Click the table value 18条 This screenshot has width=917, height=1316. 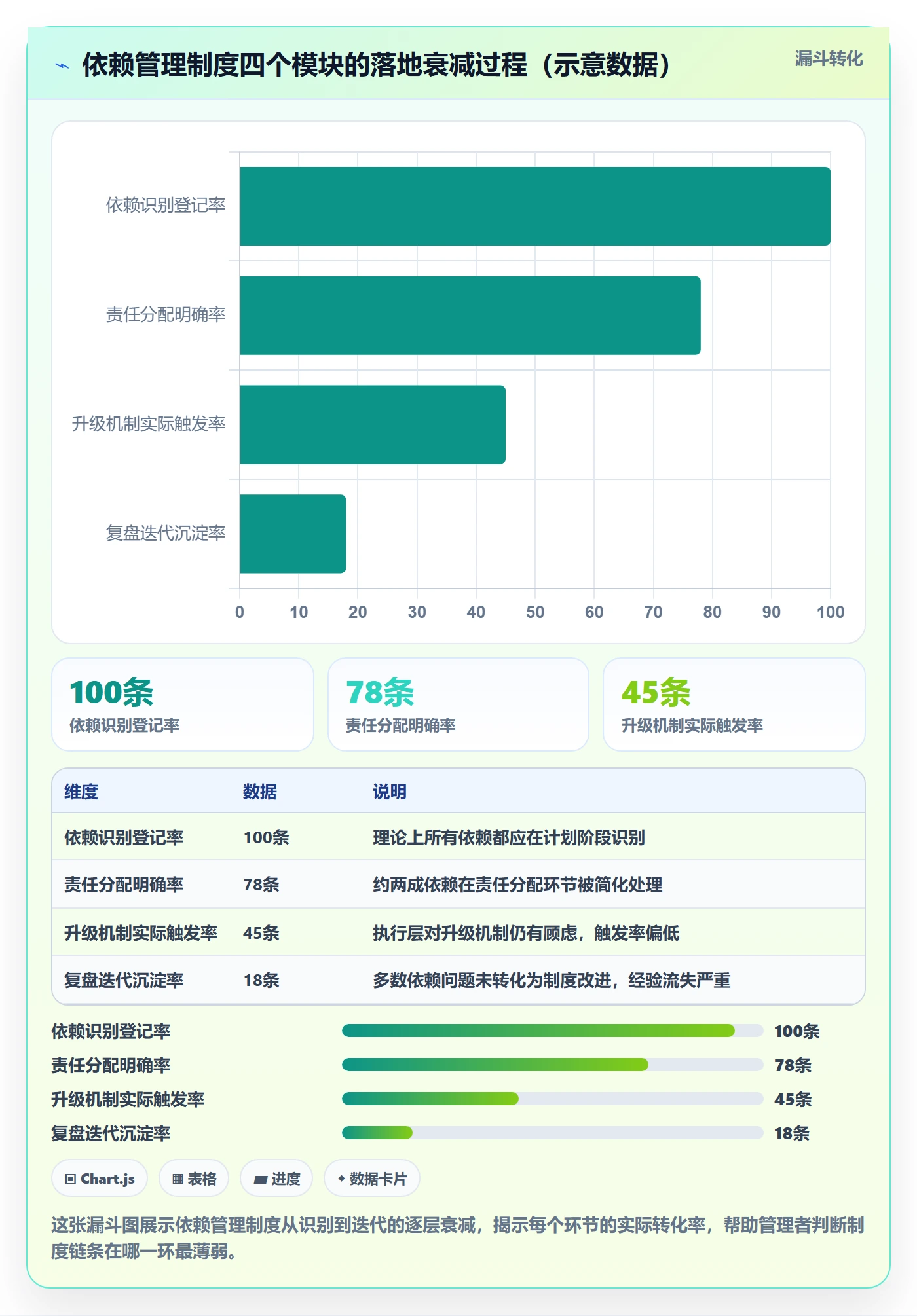click(261, 980)
